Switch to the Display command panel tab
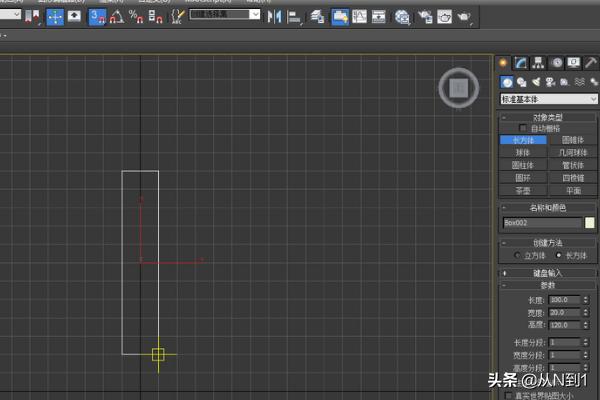This screenshot has width=600, height=400. (x=574, y=62)
